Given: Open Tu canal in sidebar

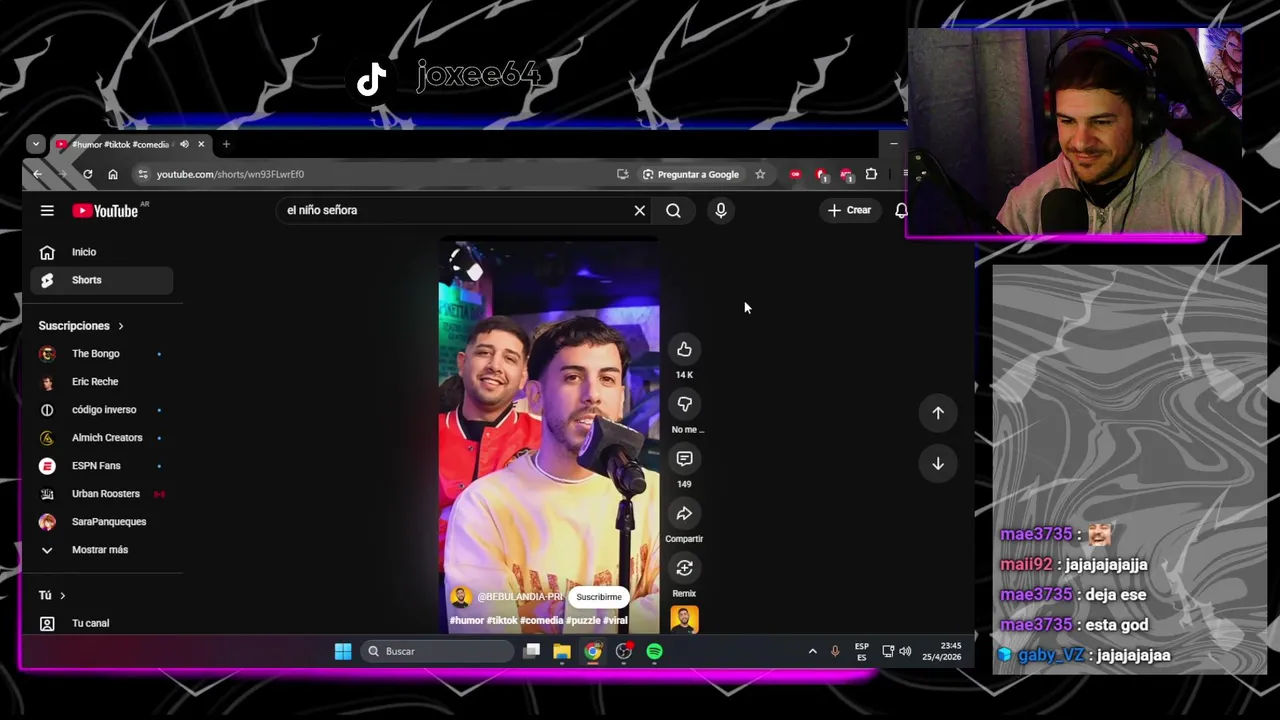Looking at the screenshot, I should tap(102, 623).
